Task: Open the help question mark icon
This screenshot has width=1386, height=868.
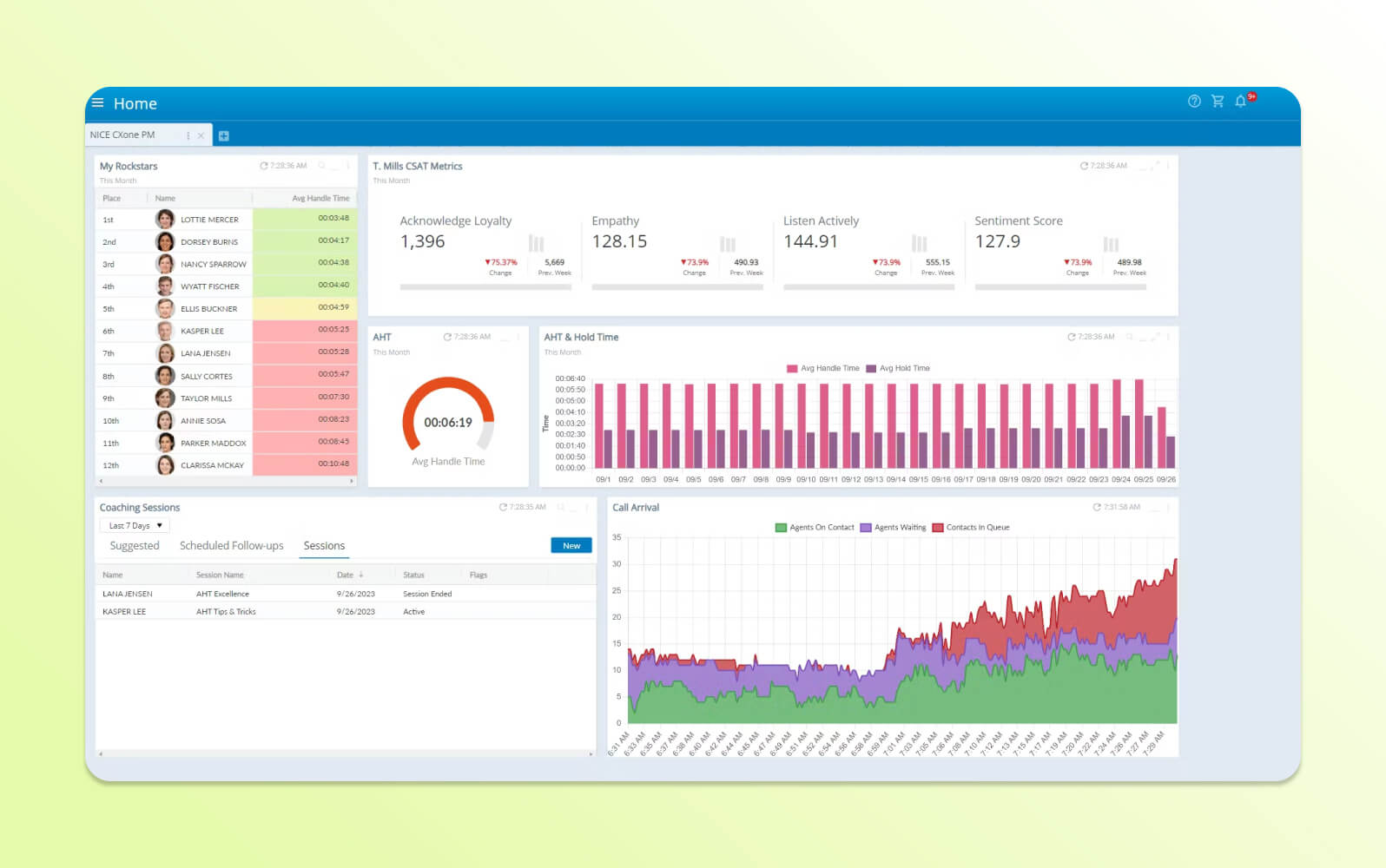Action: 1194,102
